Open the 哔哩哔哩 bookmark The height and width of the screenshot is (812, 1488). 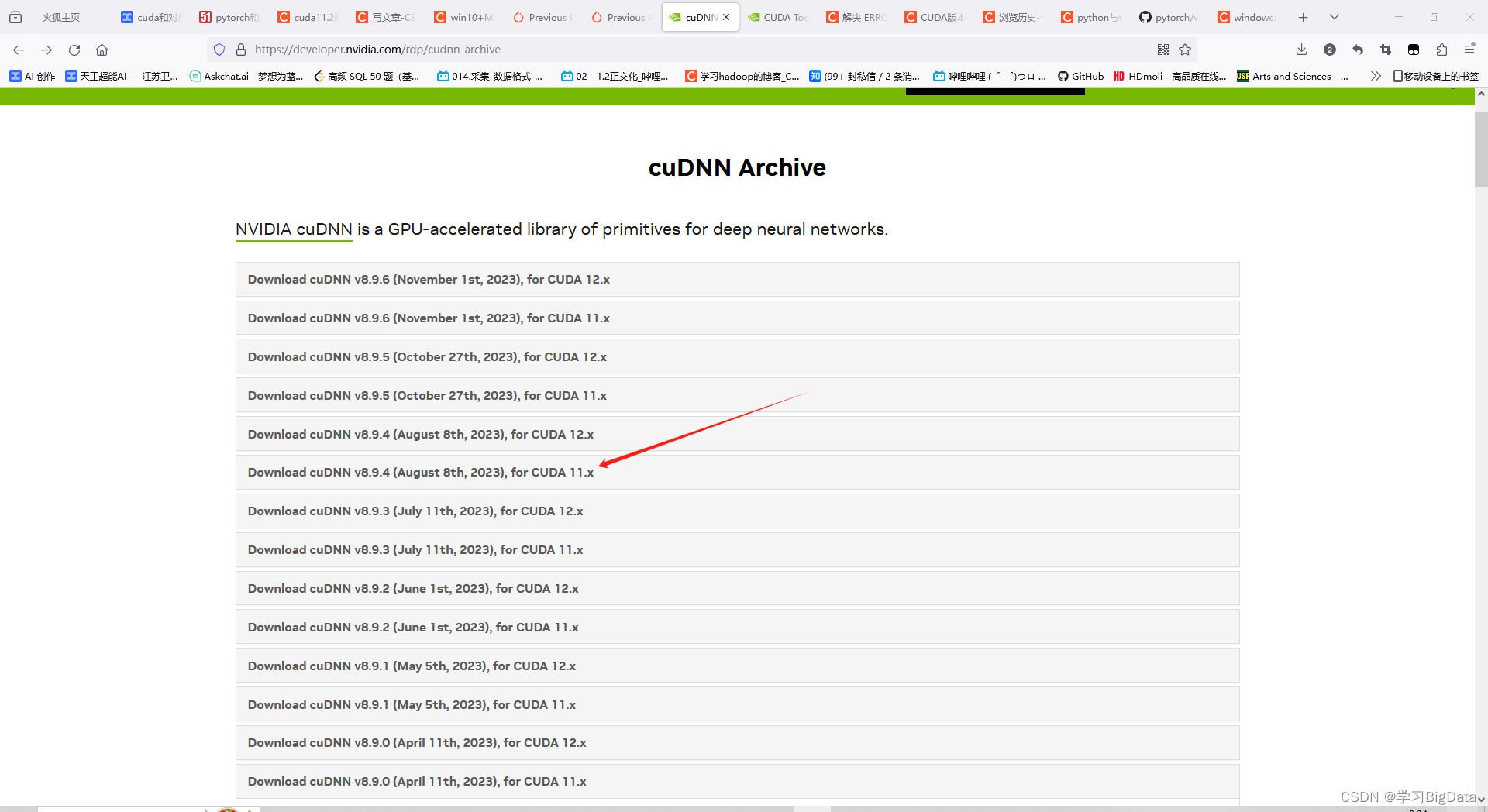click(989, 76)
